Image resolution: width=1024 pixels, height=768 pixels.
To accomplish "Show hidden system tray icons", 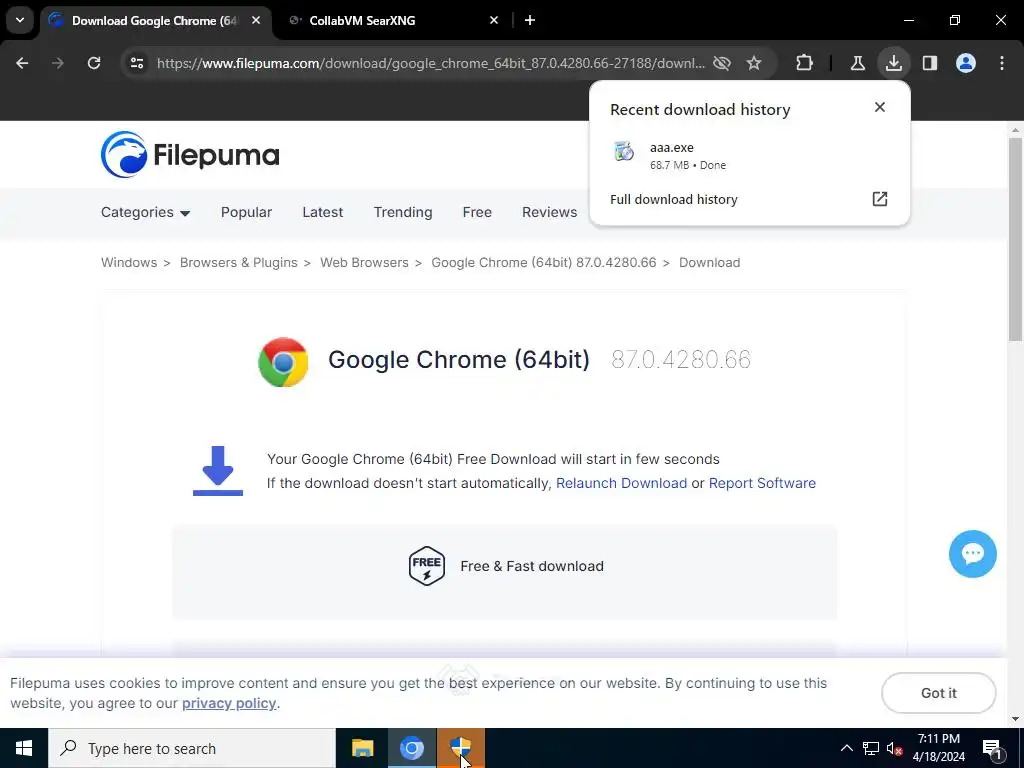I will pos(846,748).
